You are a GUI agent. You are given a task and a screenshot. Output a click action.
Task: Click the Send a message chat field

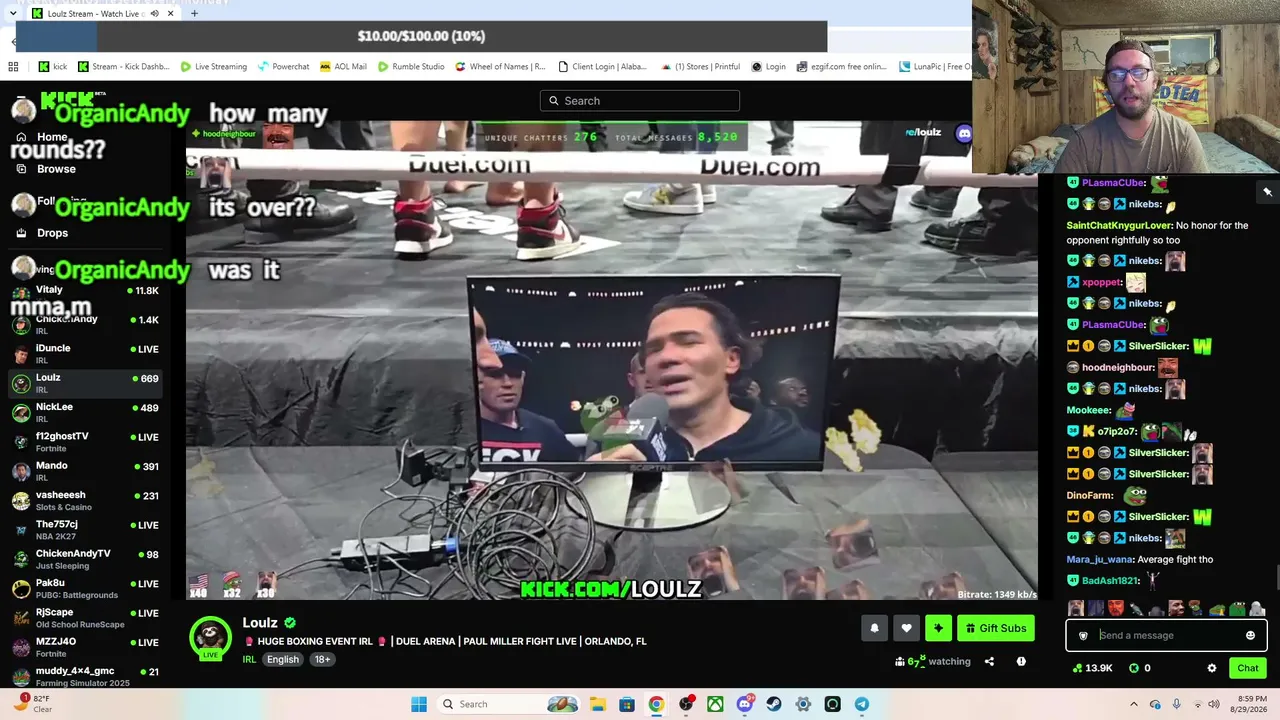tap(1166, 635)
